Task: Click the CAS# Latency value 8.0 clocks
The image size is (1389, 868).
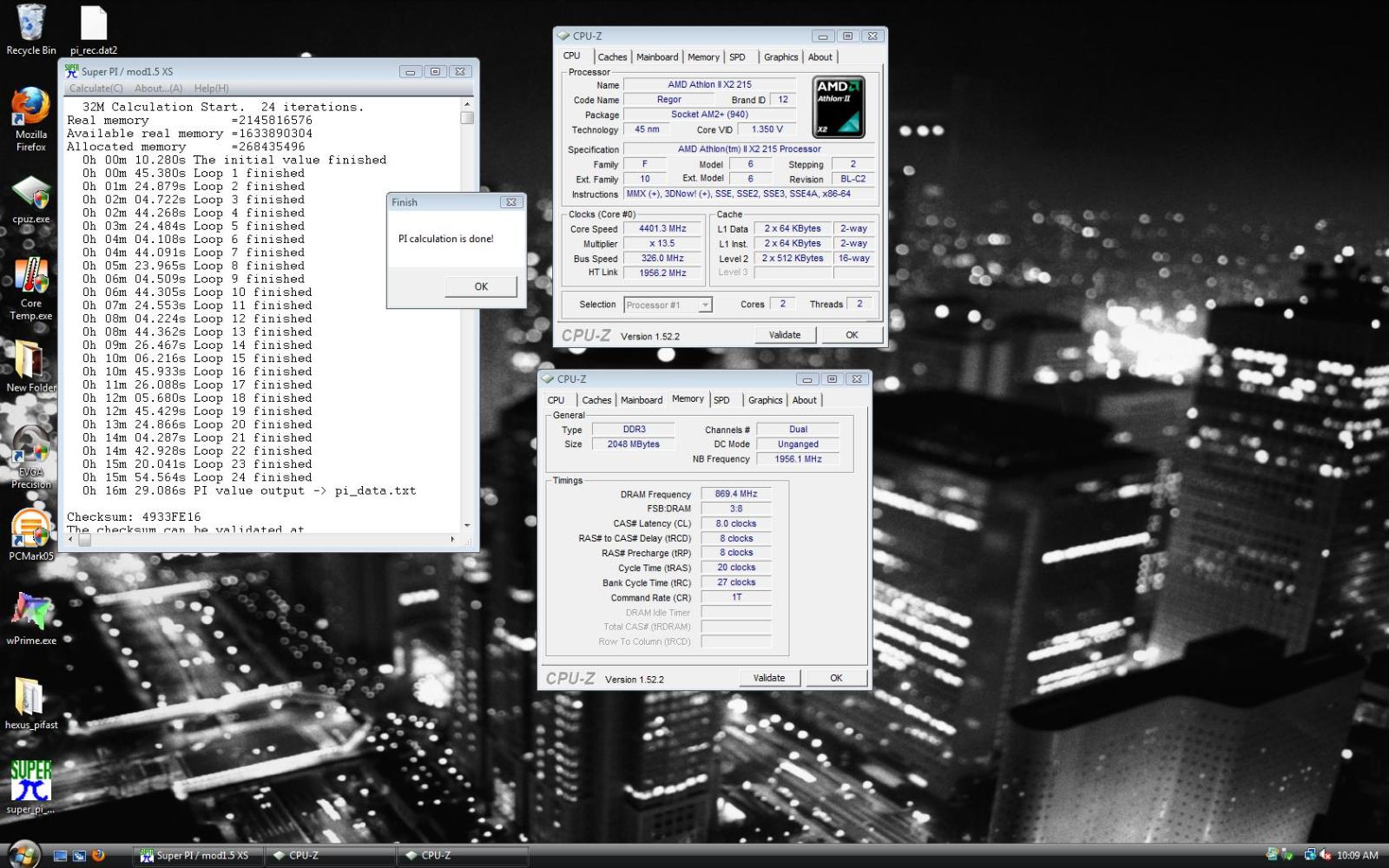Action: [x=736, y=523]
